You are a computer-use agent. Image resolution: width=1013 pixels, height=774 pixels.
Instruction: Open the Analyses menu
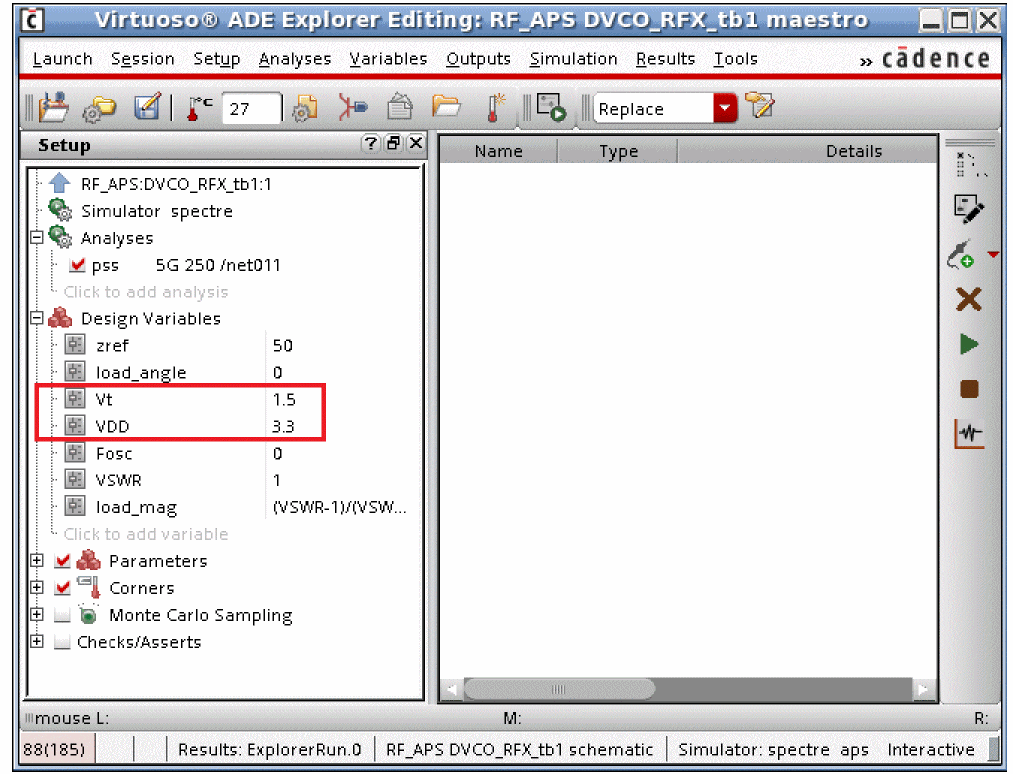295,59
